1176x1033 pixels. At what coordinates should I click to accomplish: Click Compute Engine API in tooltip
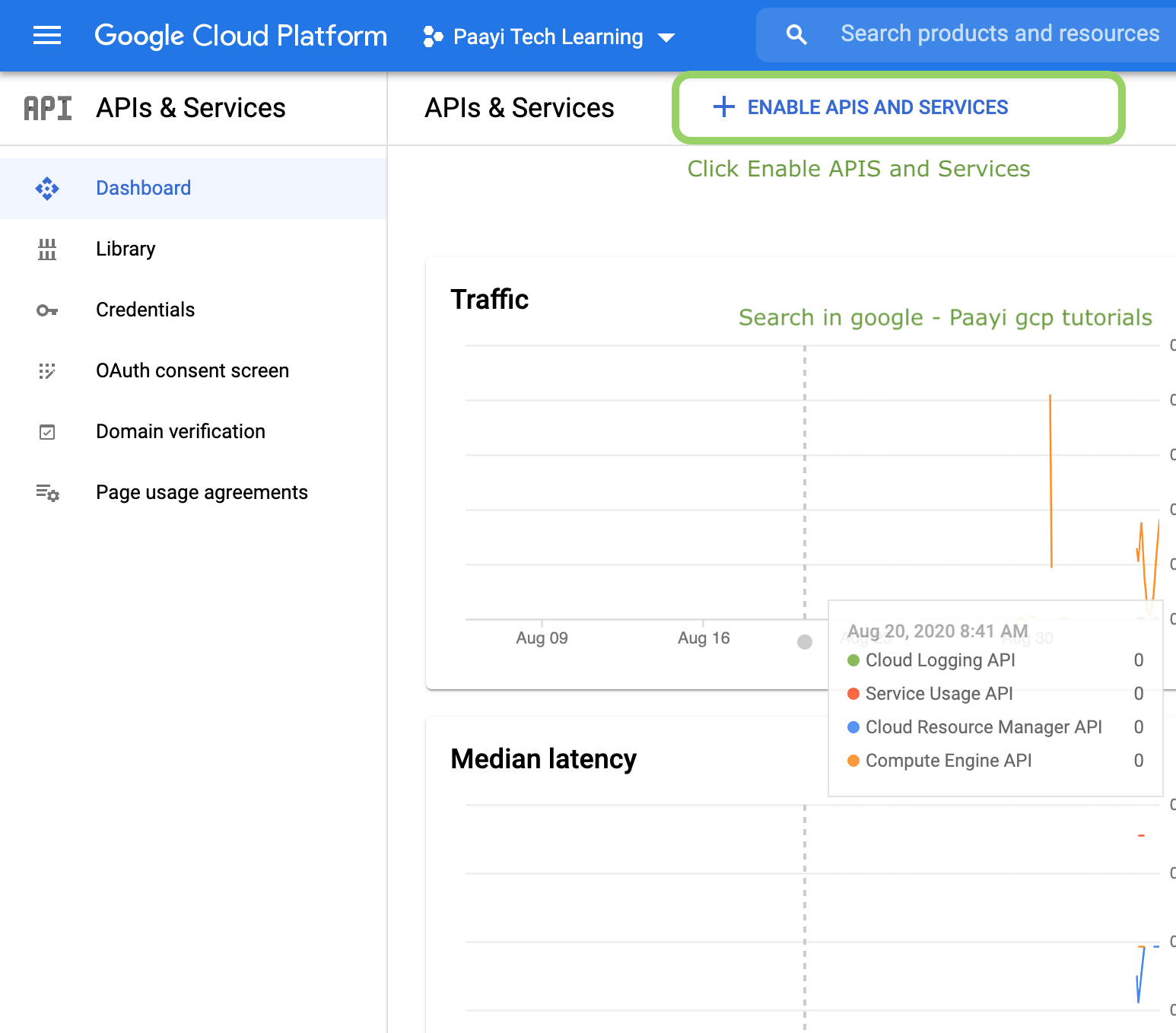[x=949, y=761]
